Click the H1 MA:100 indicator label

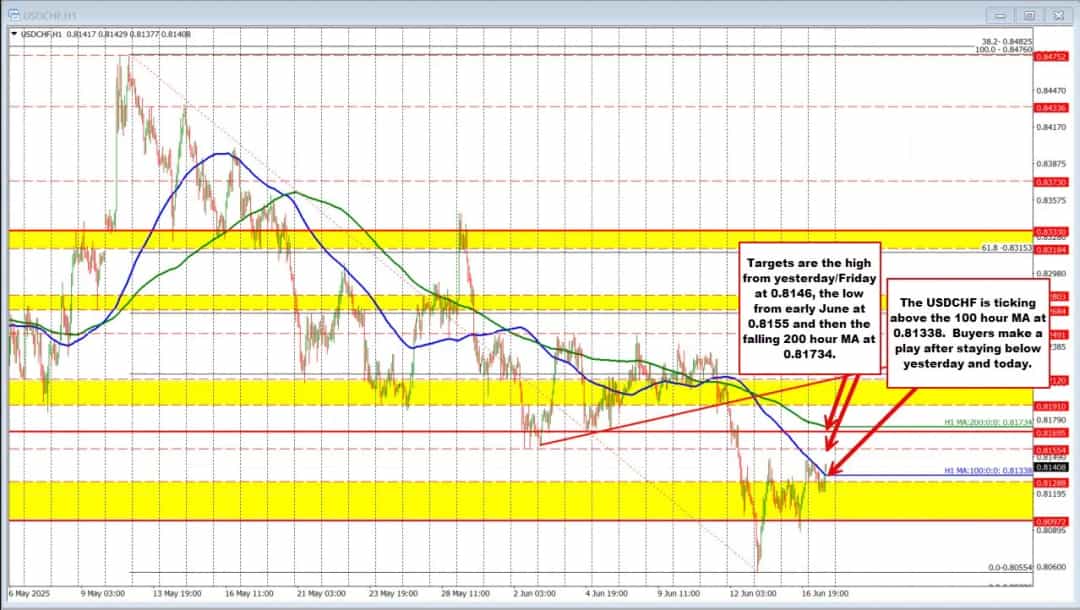985,470
